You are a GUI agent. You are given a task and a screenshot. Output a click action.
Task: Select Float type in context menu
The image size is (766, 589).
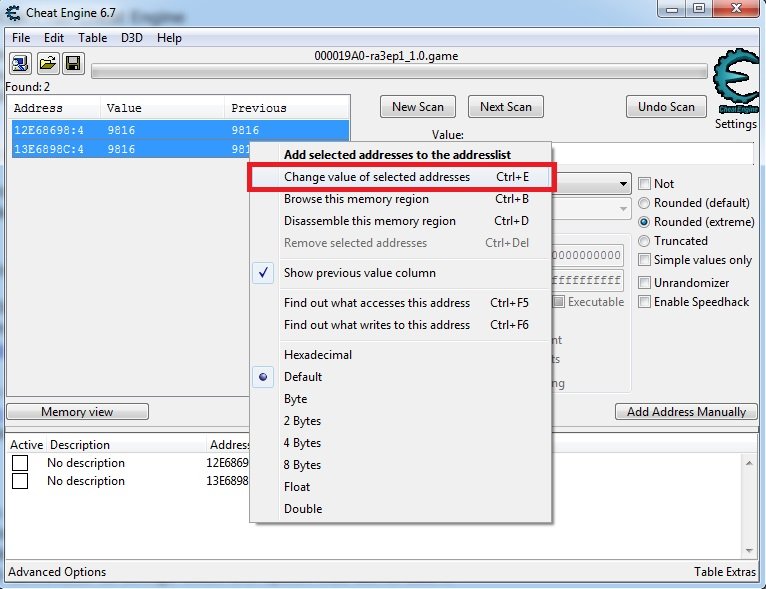click(x=401, y=486)
